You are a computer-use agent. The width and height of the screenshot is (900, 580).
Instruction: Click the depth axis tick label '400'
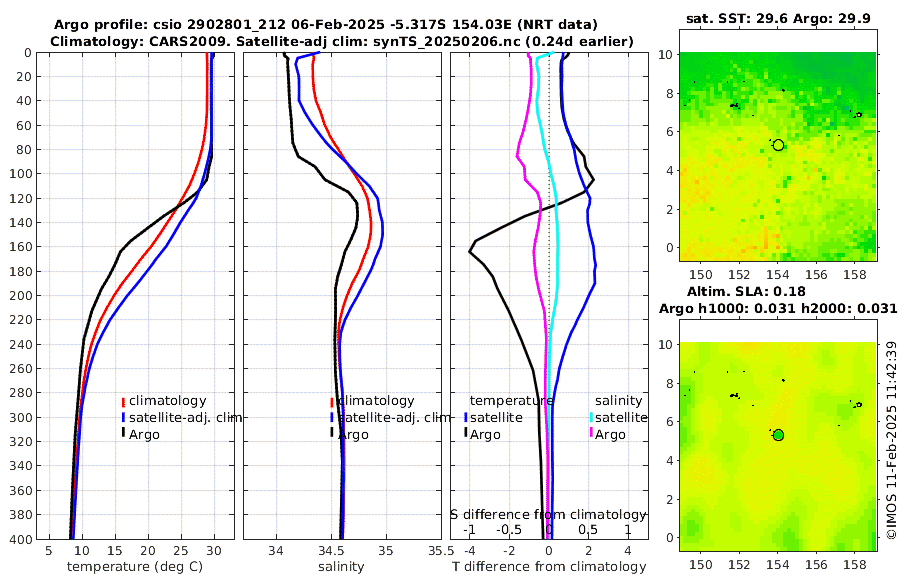21,539
